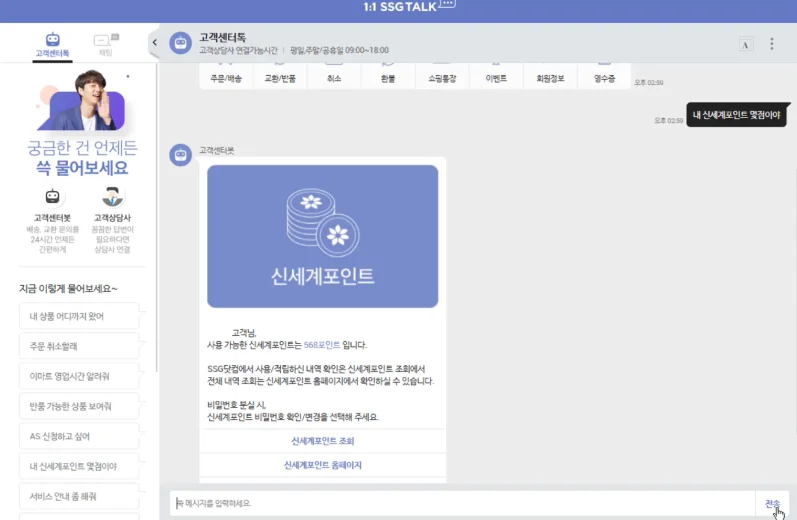This screenshot has height=520, width=797.
Task: Select the 취소 quick menu
Action: point(334,76)
